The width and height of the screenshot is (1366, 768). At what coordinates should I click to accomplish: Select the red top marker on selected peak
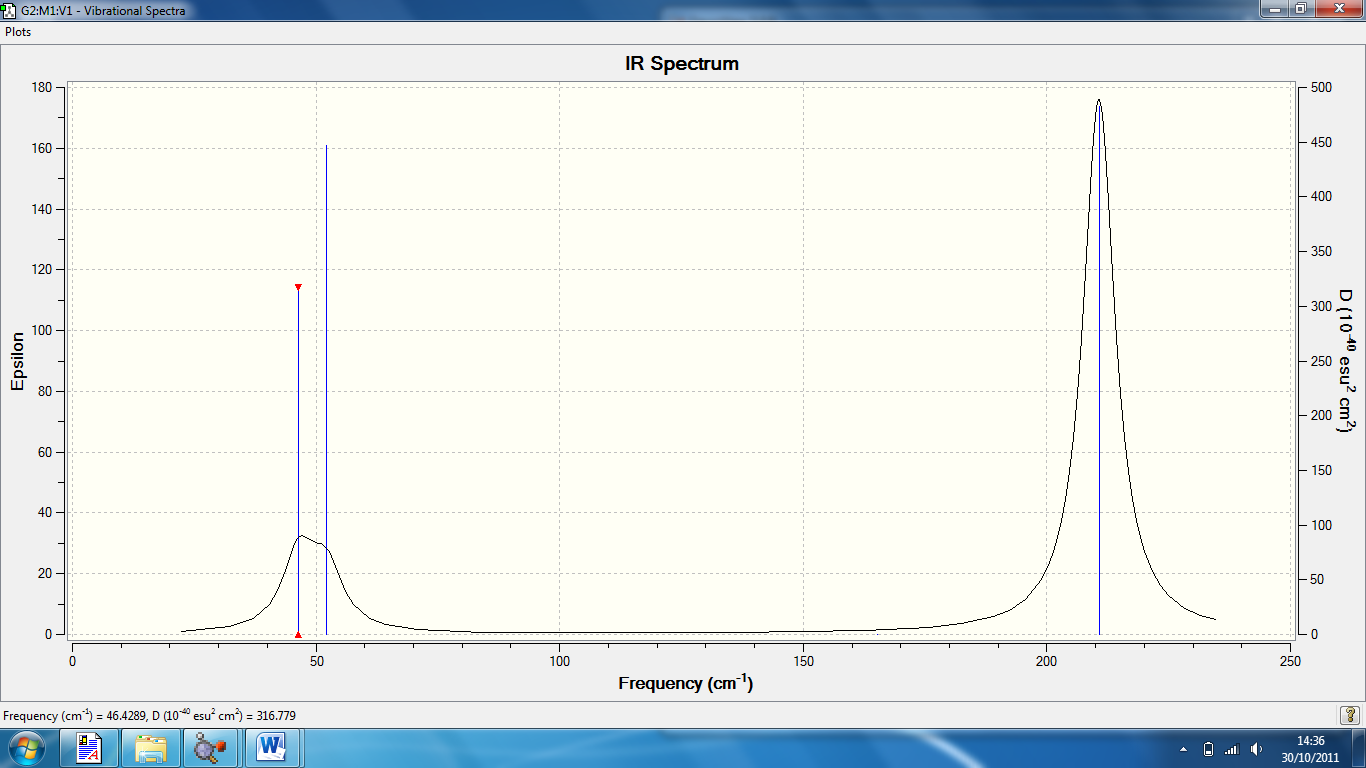pyautogui.click(x=298, y=287)
